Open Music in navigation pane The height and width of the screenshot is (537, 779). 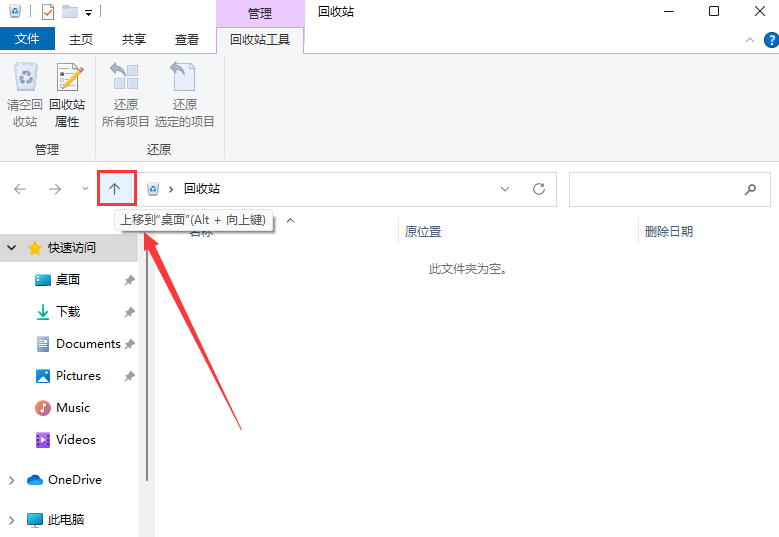[73, 408]
